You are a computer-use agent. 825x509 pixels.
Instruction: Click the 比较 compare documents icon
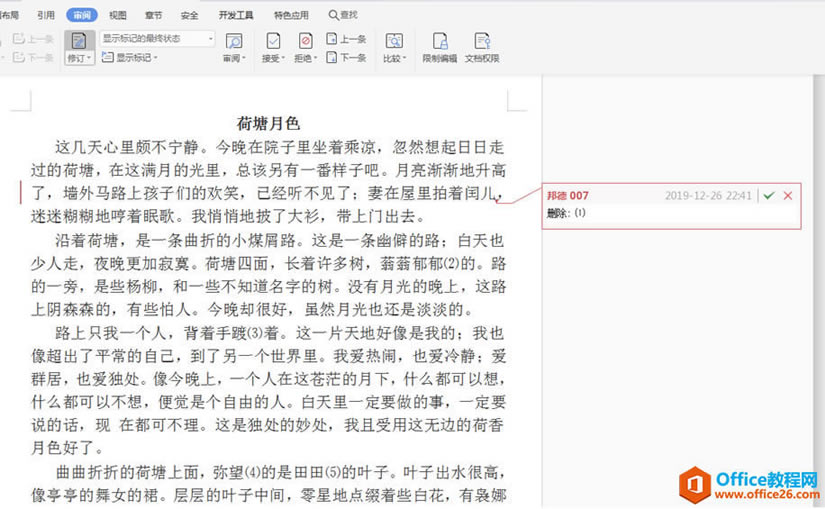pos(394,41)
